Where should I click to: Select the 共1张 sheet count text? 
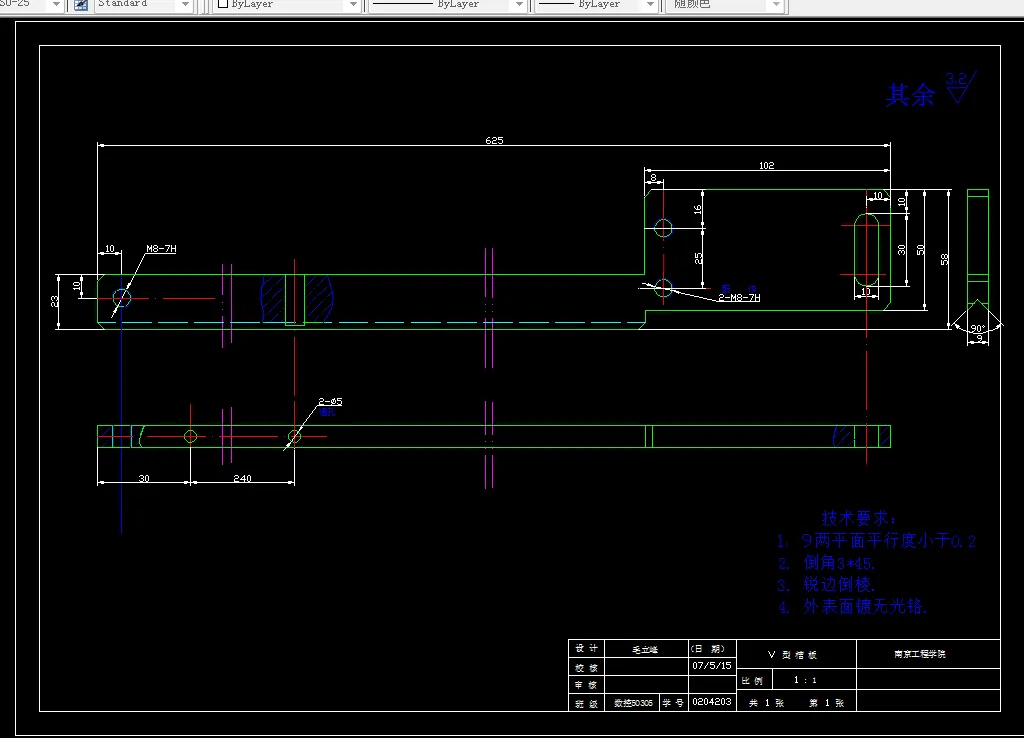point(766,703)
